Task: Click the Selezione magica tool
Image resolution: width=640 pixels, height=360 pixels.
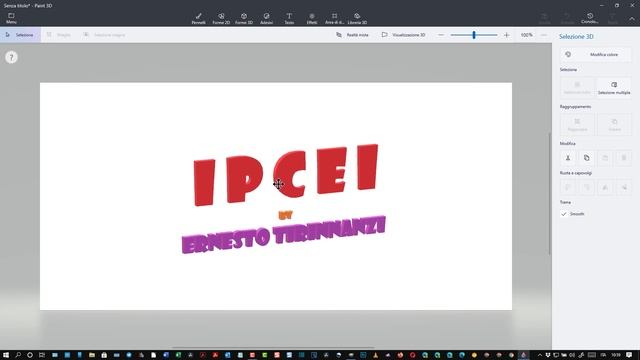Action: (104, 35)
